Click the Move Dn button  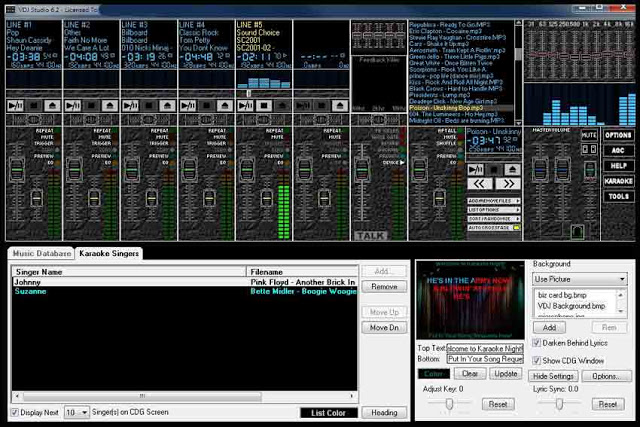pos(384,328)
